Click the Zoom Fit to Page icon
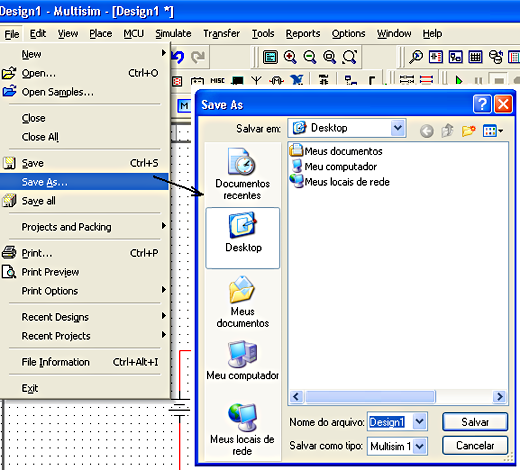Image resolution: width=520 pixels, height=470 pixels. [350, 57]
